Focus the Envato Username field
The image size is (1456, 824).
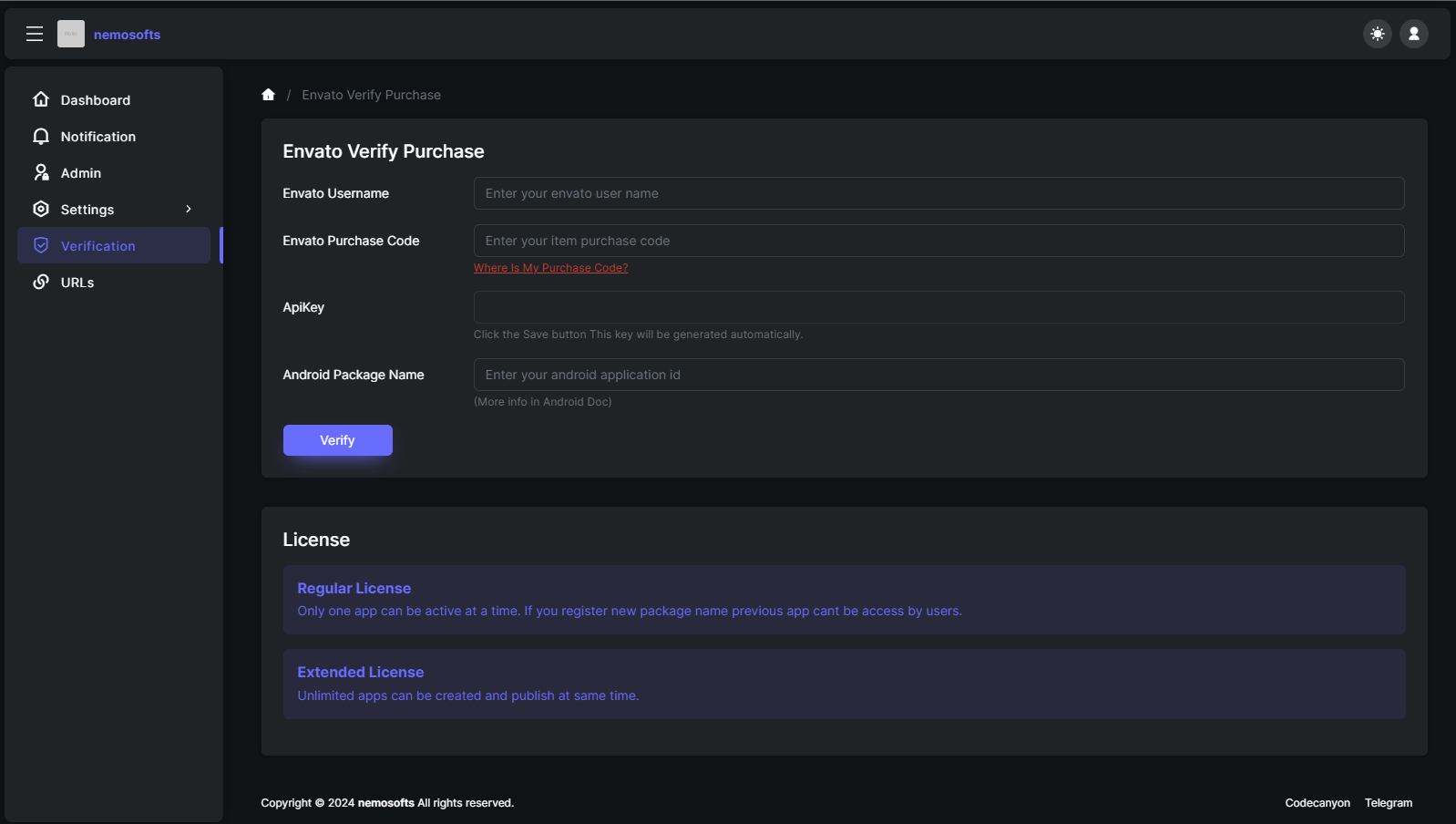[x=938, y=193]
